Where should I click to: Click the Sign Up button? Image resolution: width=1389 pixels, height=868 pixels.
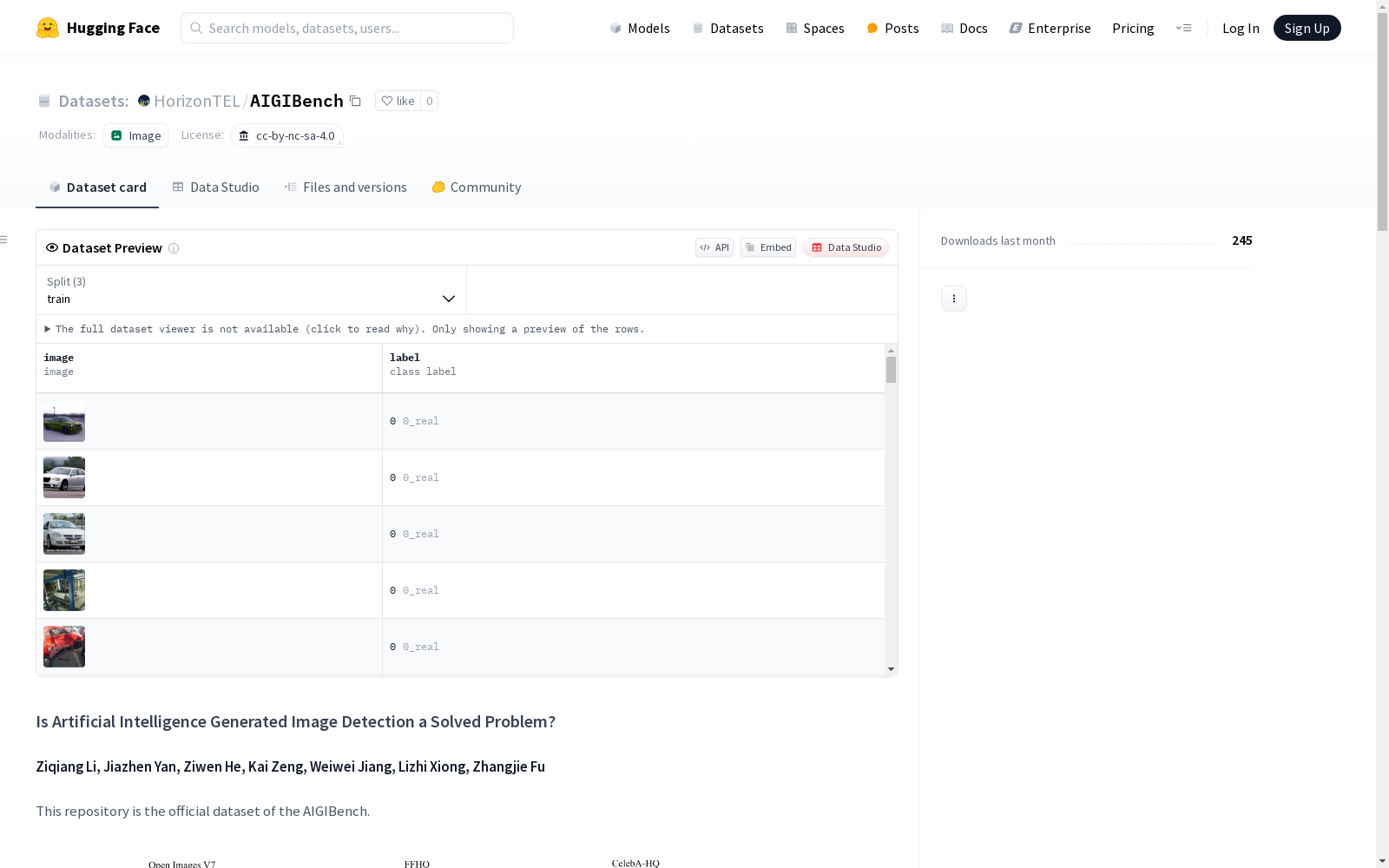1307,28
